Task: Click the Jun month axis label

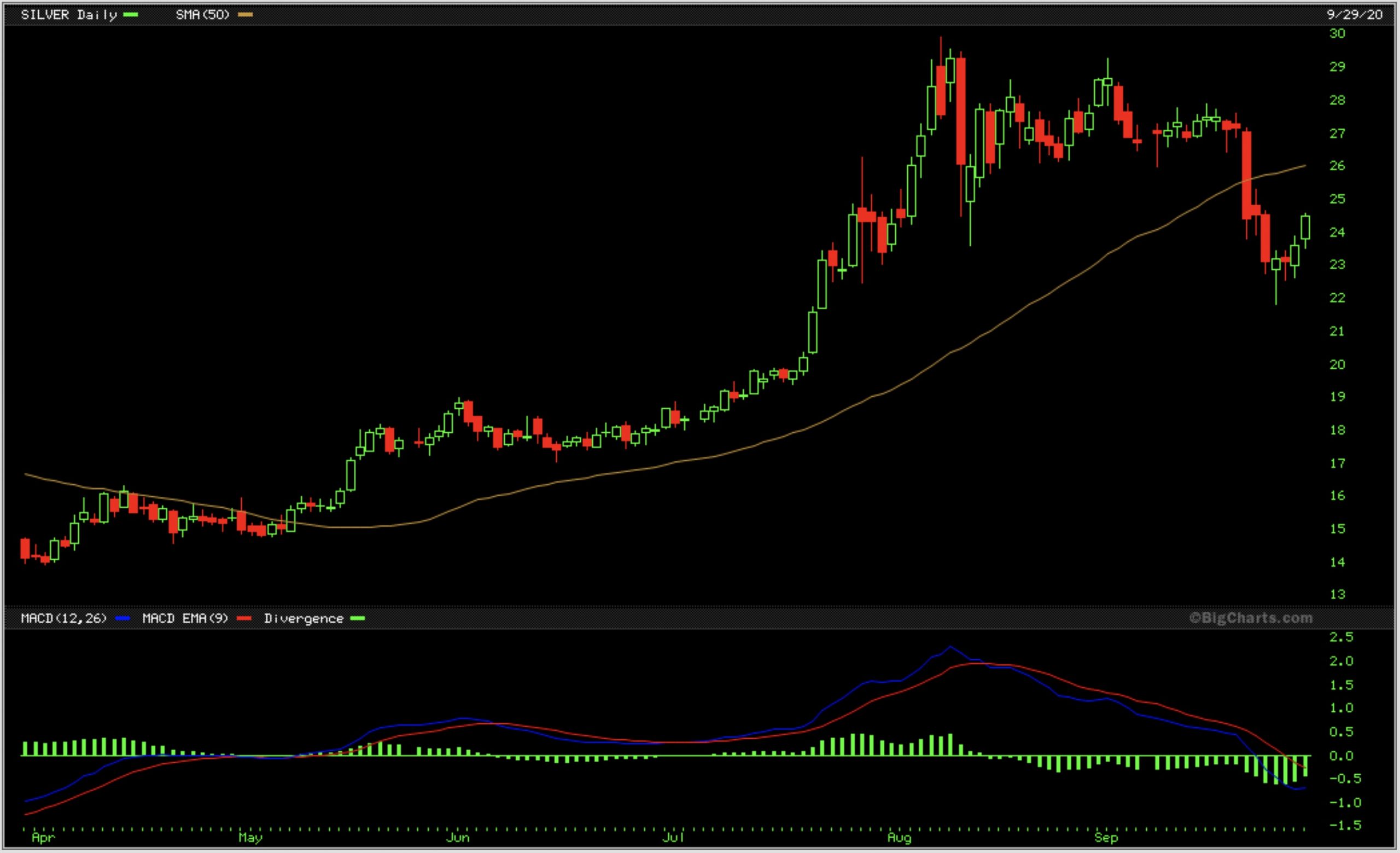Action: [457, 838]
